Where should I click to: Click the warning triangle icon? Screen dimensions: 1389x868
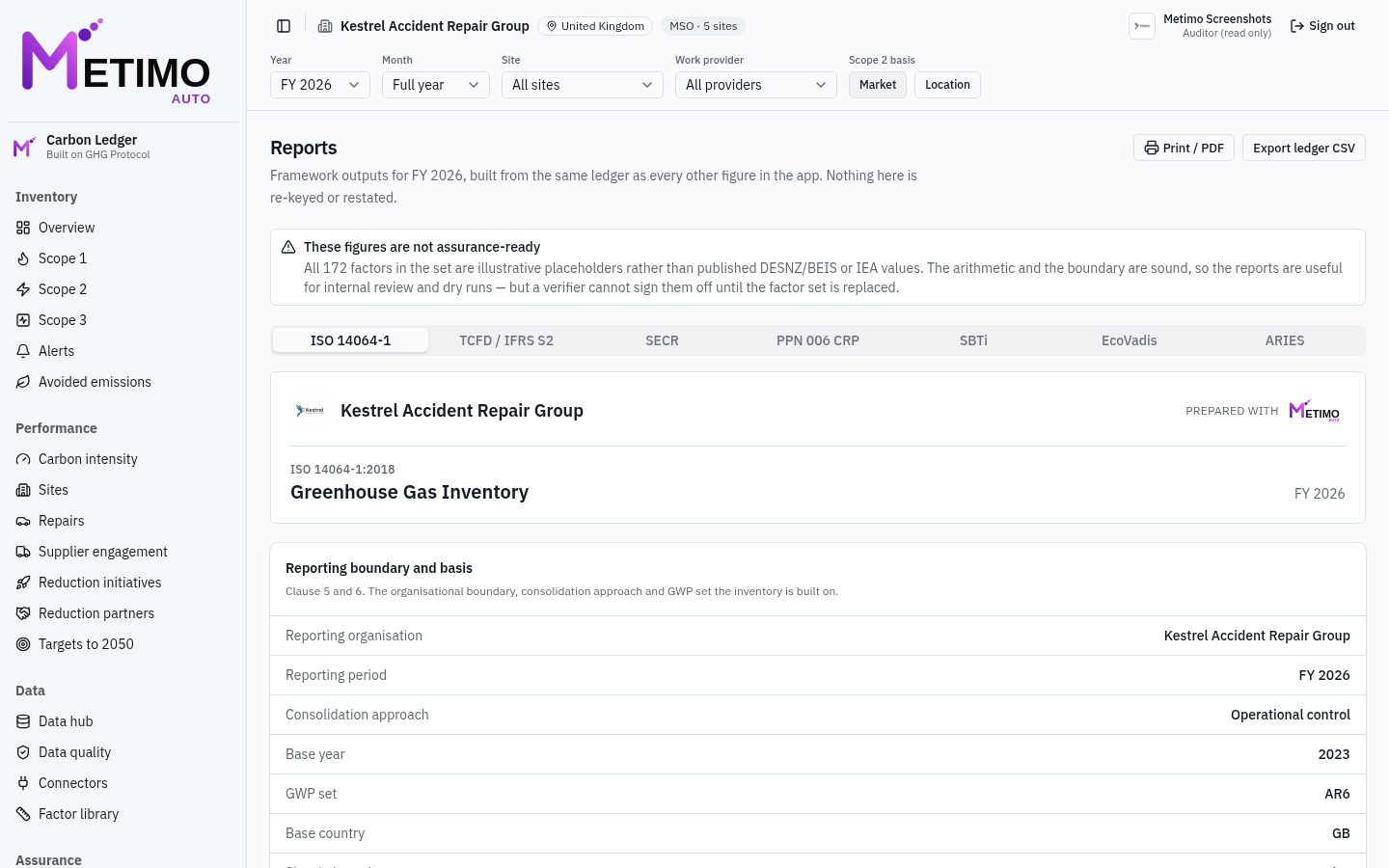coord(288,247)
